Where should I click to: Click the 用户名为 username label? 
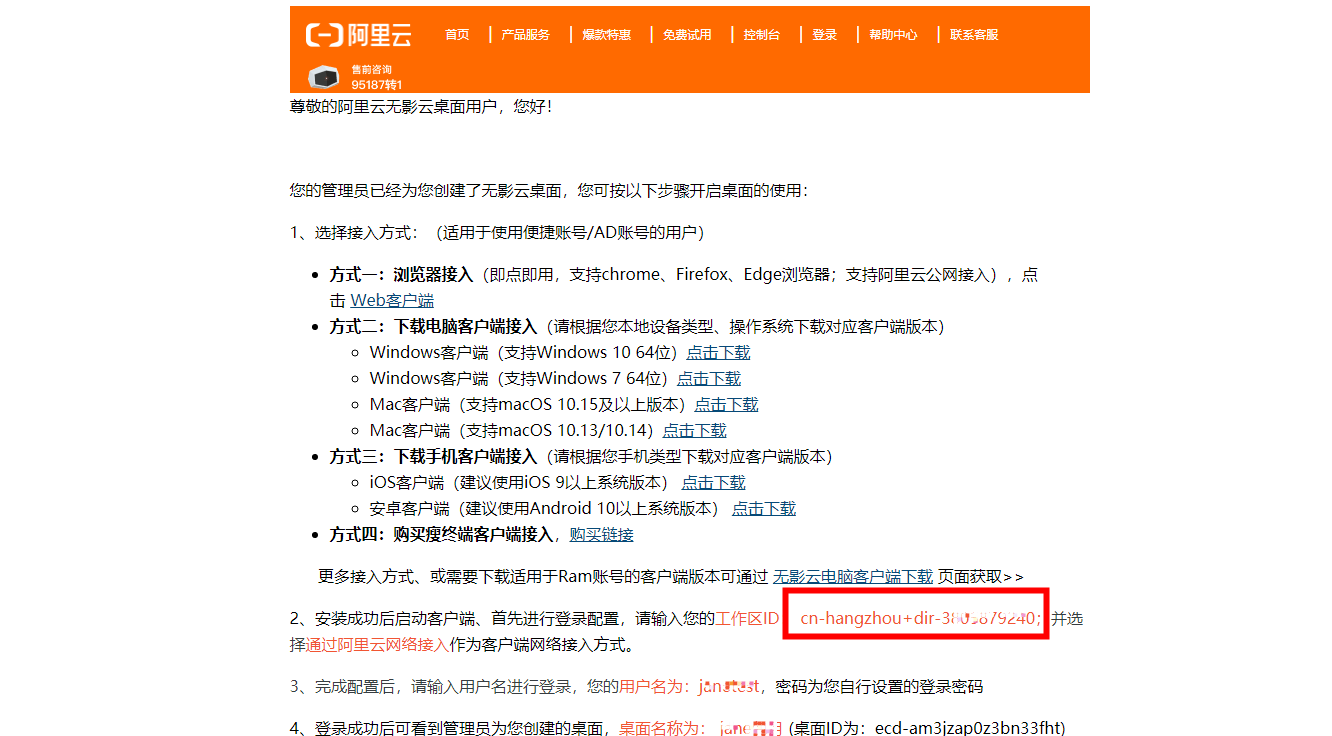[x=655, y=686]
